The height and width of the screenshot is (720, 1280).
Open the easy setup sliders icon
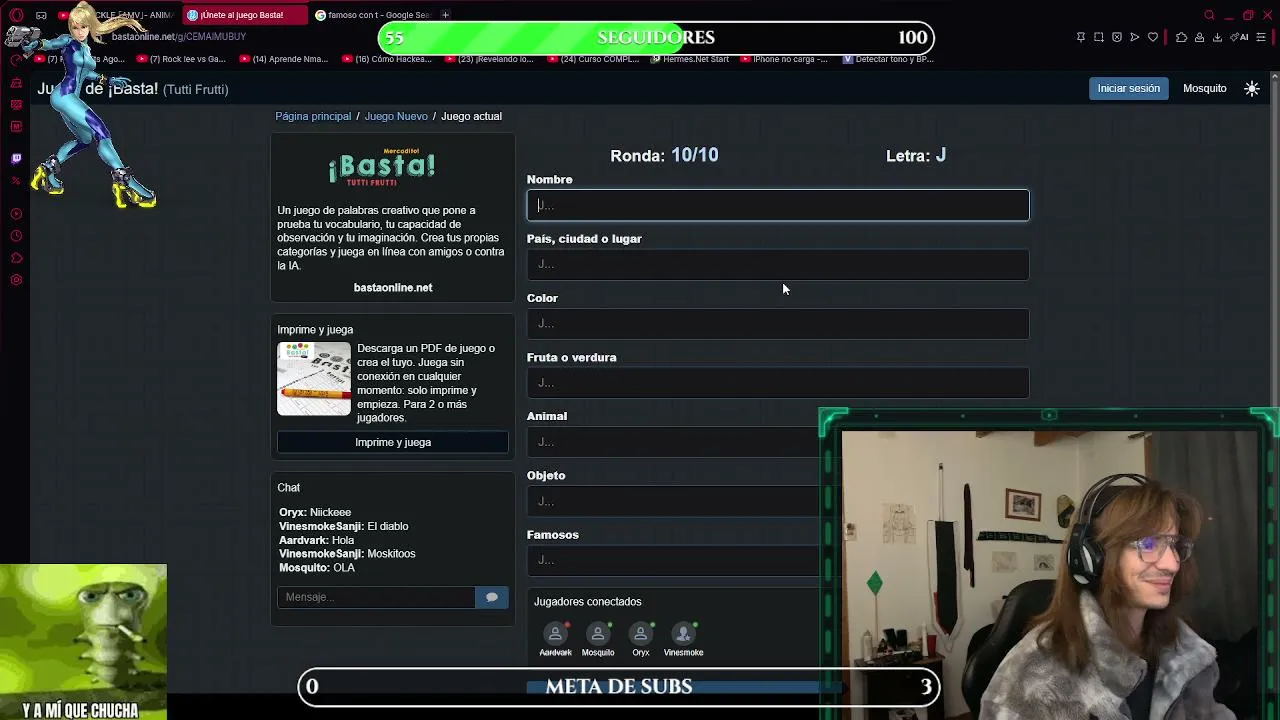click(1261, 37)
